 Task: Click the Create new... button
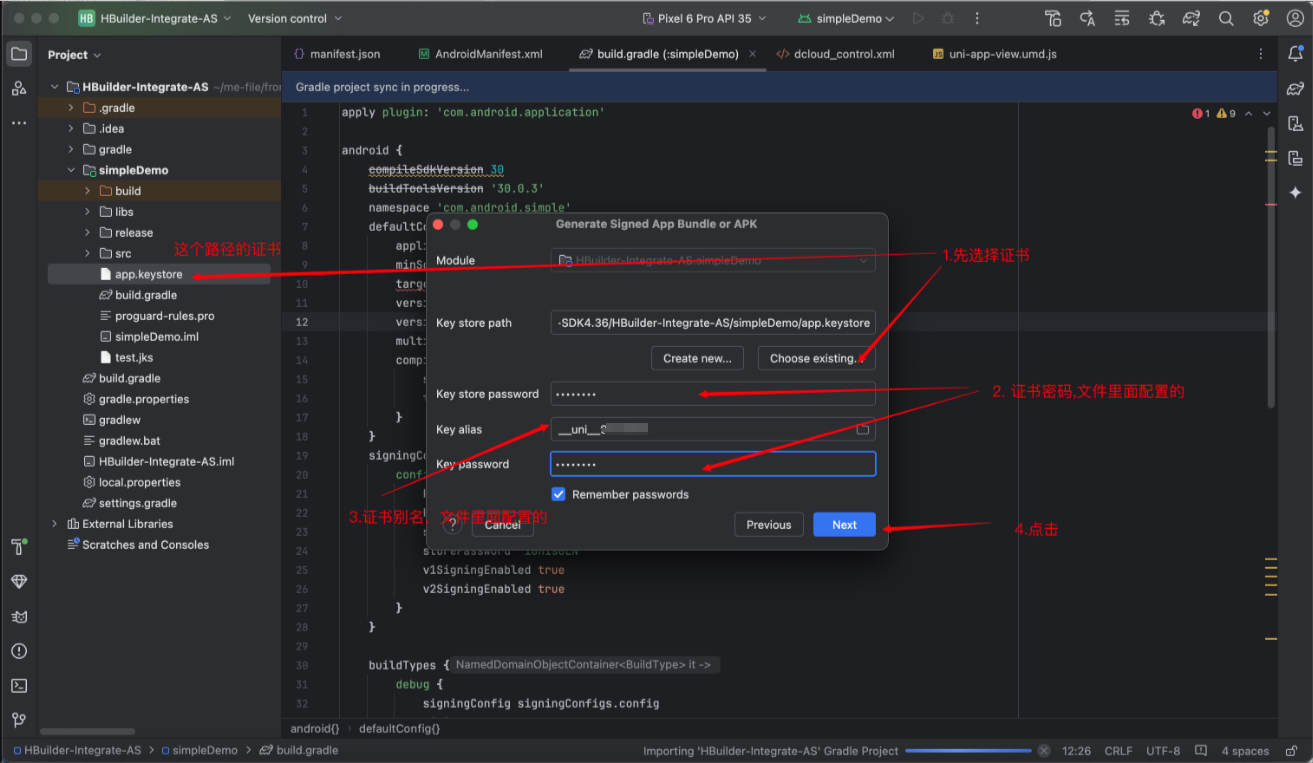click(697, 358)
